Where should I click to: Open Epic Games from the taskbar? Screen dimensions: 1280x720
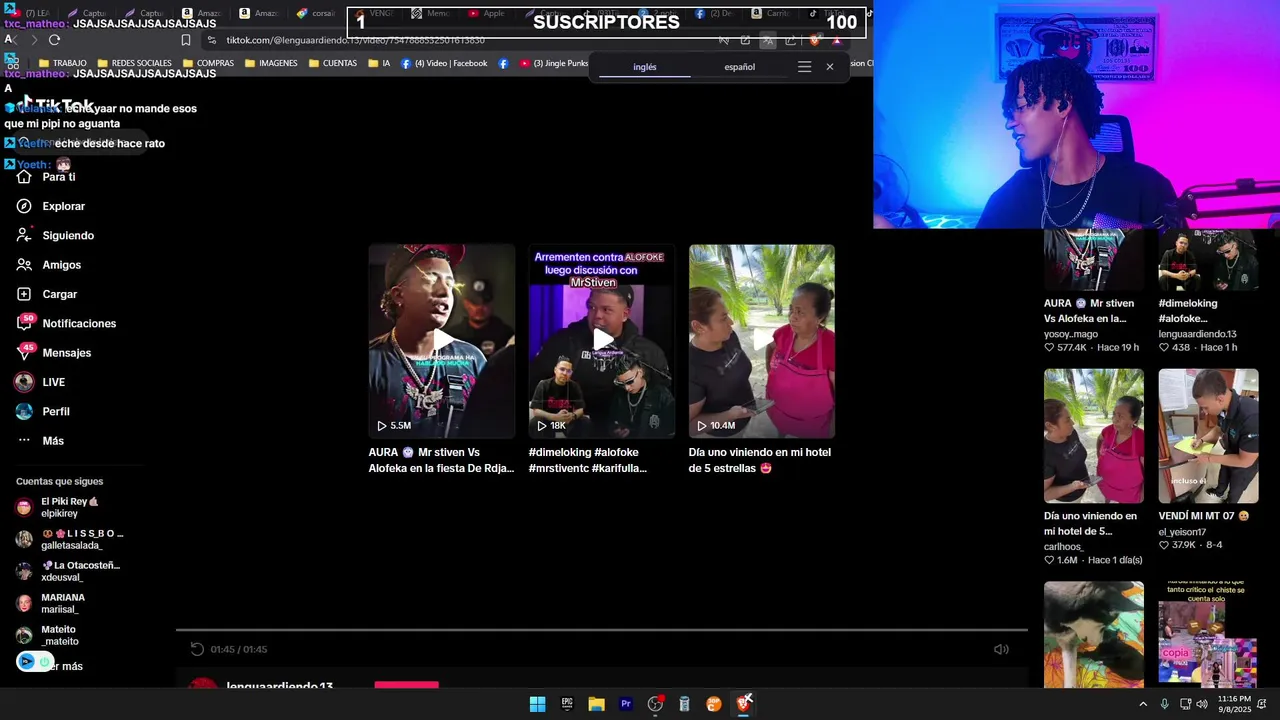(567, 704)
